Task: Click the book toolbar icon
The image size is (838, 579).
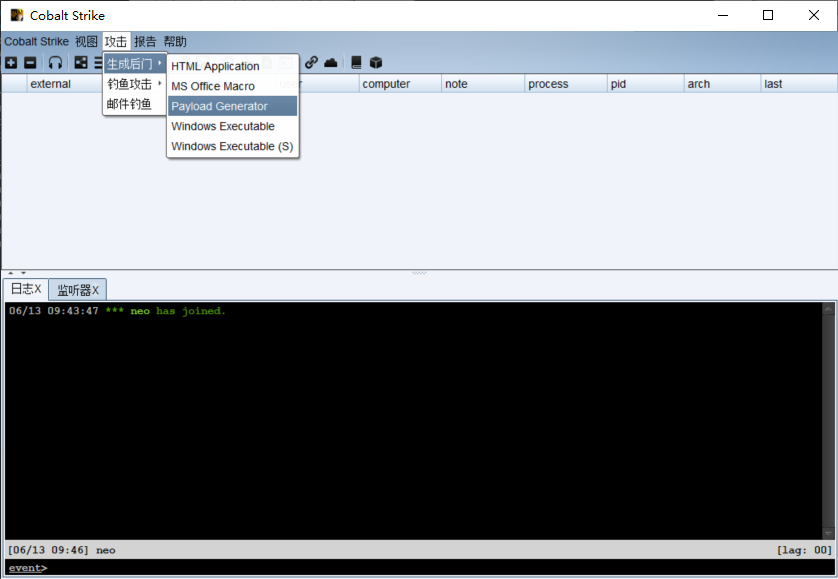Action: (356, 63)
